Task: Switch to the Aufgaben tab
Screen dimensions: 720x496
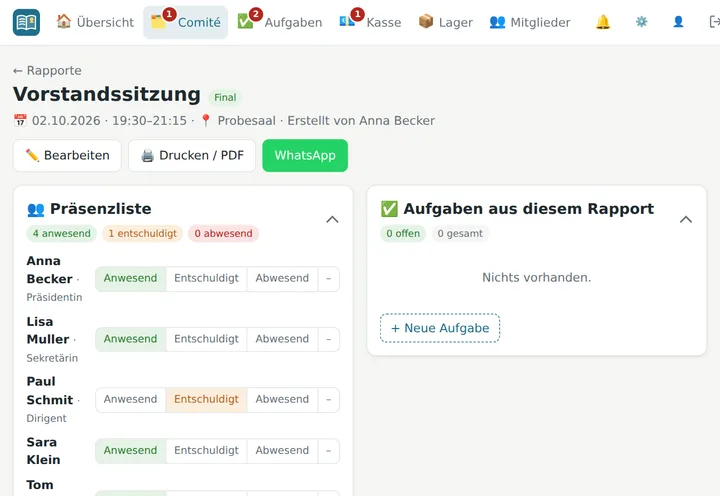Action: 280,22
